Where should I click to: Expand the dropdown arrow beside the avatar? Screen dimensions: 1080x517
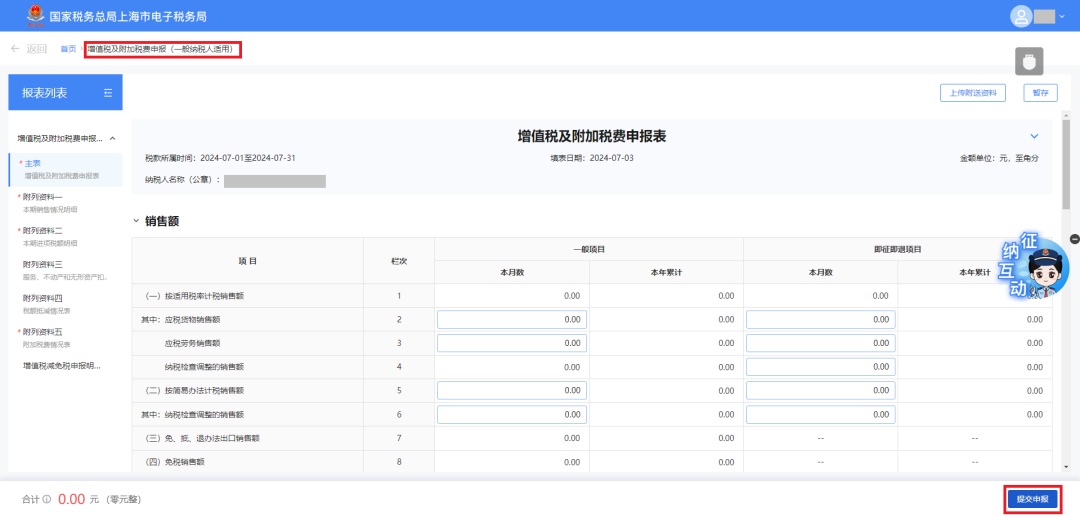1061,17
